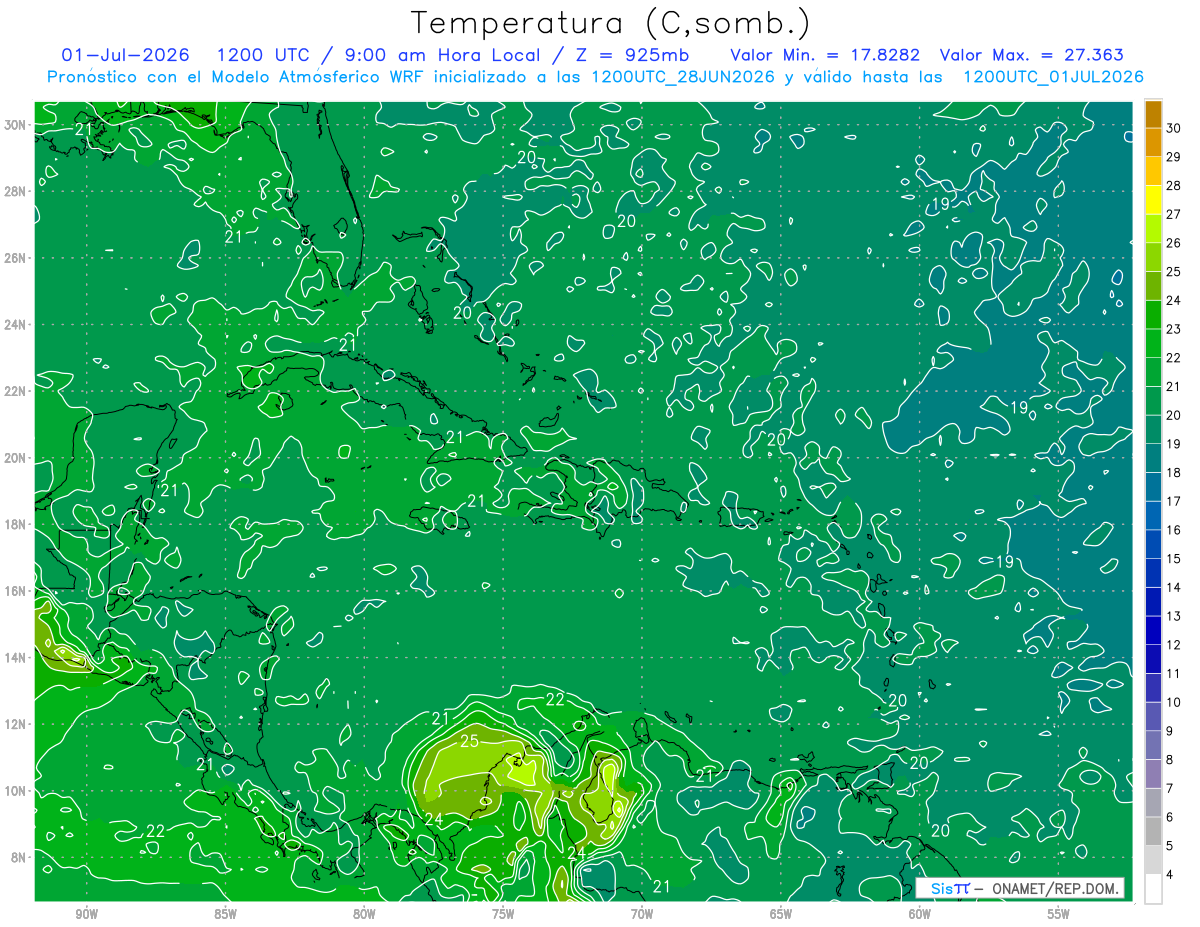
Task: Click the SisTT – ONAMET/REP.DOM. logo box
Action: [1020, 888]
